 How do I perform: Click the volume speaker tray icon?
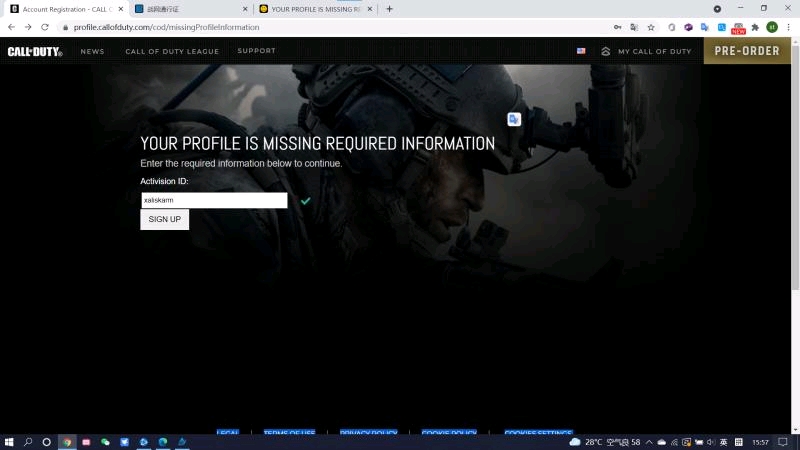(x=711, y=442)
